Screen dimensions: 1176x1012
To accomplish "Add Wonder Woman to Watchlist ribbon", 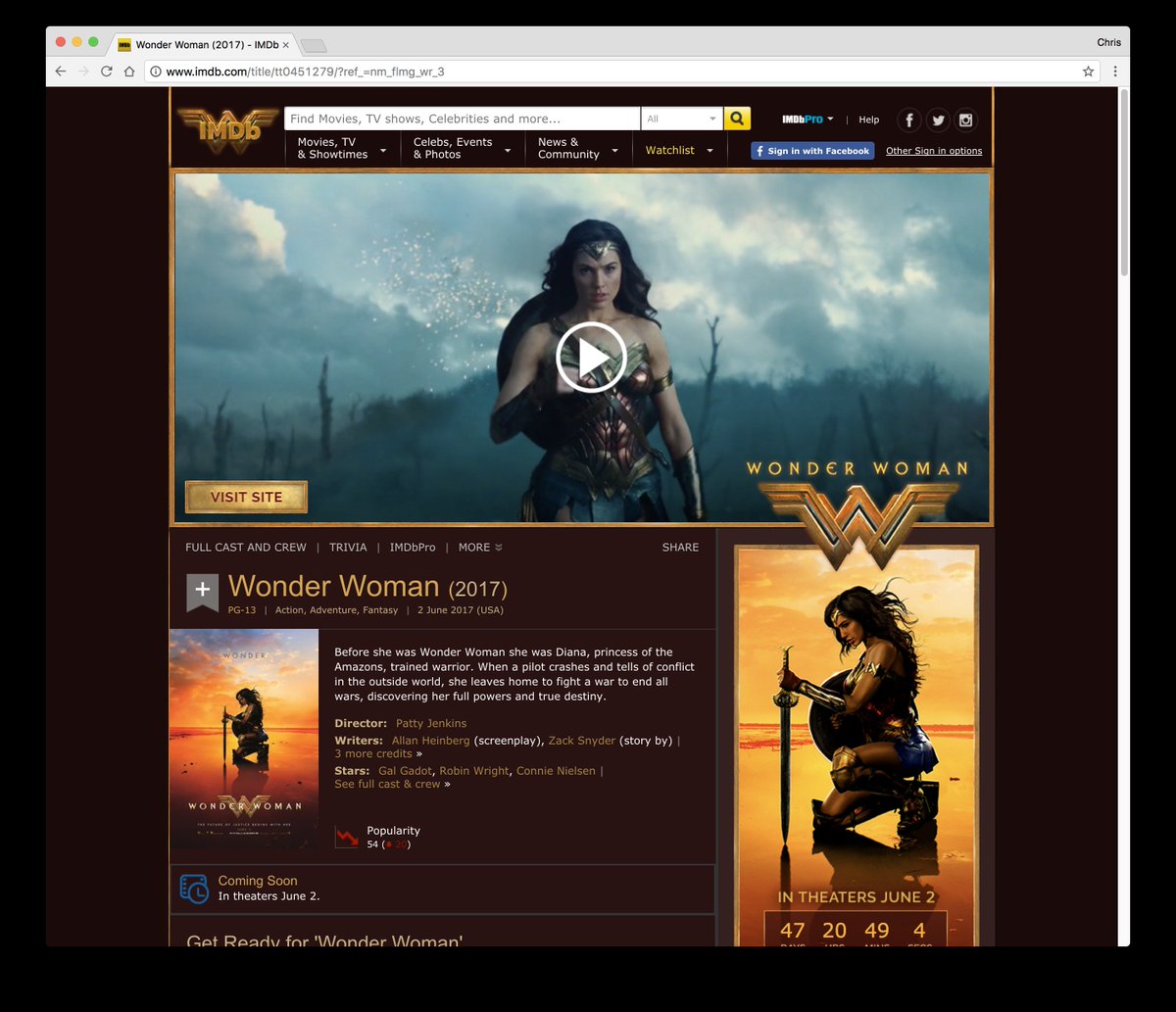I will (x=202, y=593).
